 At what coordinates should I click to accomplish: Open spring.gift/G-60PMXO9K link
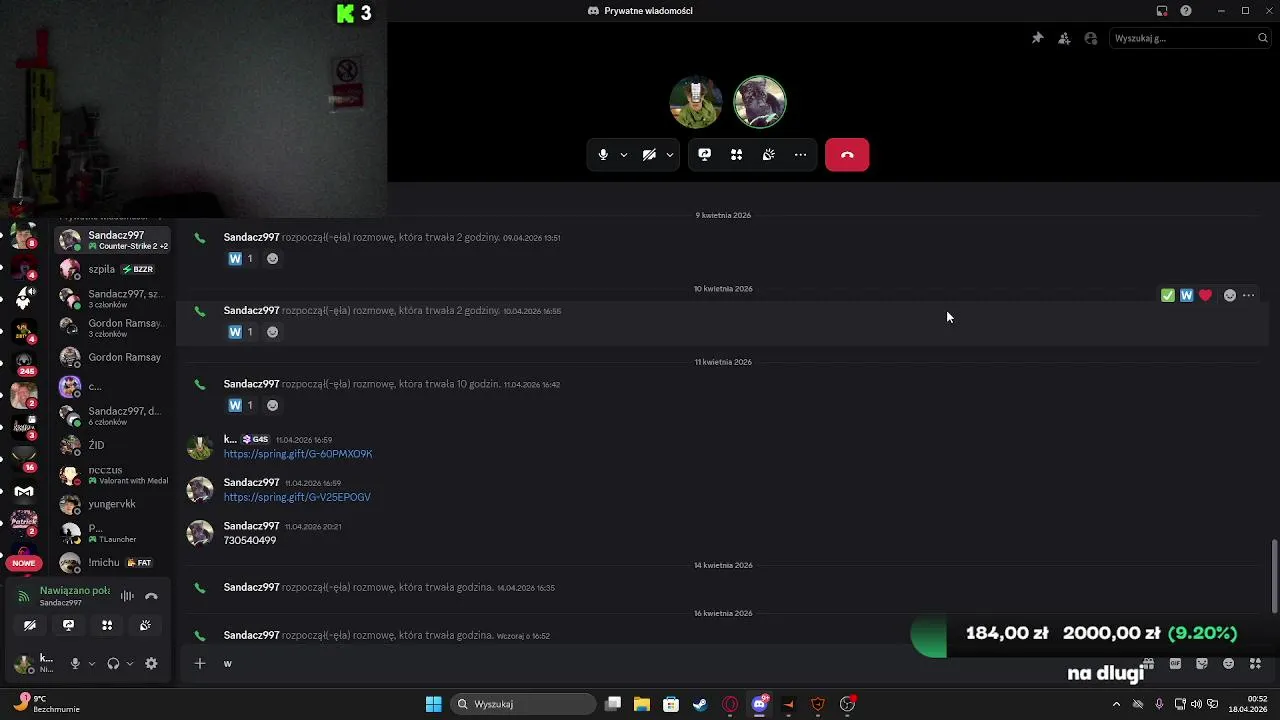(298, 454)
